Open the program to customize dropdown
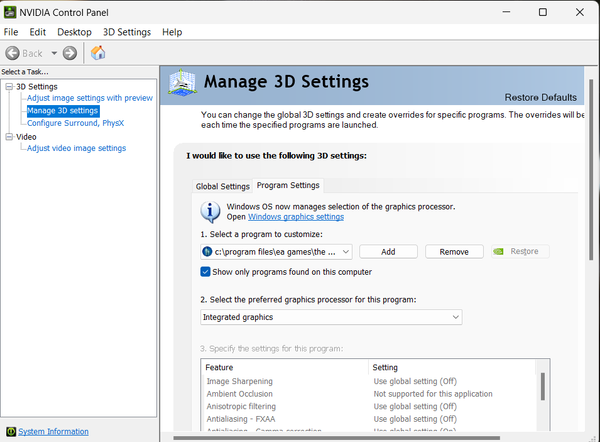600x442 pixels. pyautogui.click(x=275, y=252)
